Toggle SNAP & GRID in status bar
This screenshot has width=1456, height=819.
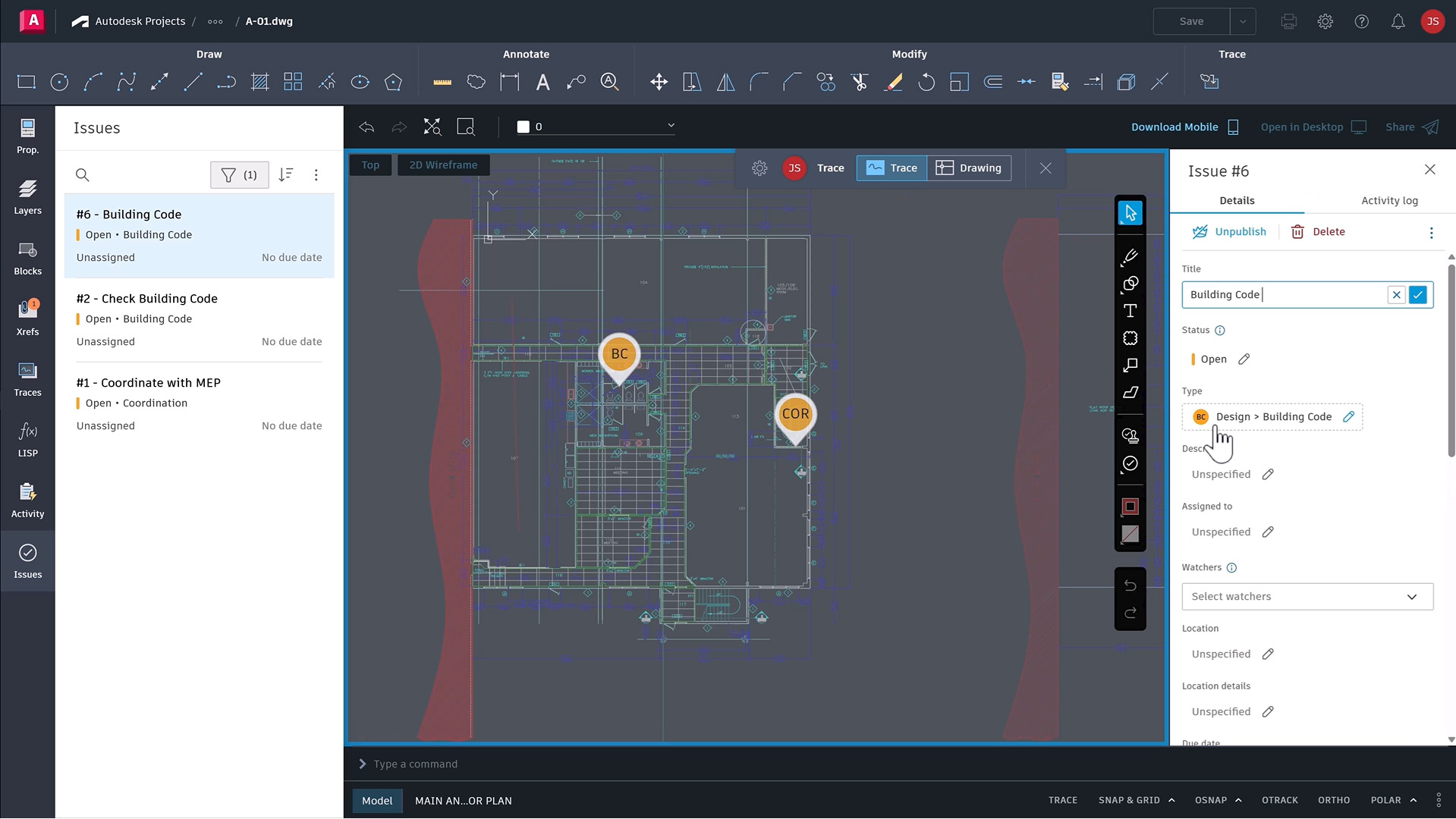pyautogui.click(x=1128, y=800)
